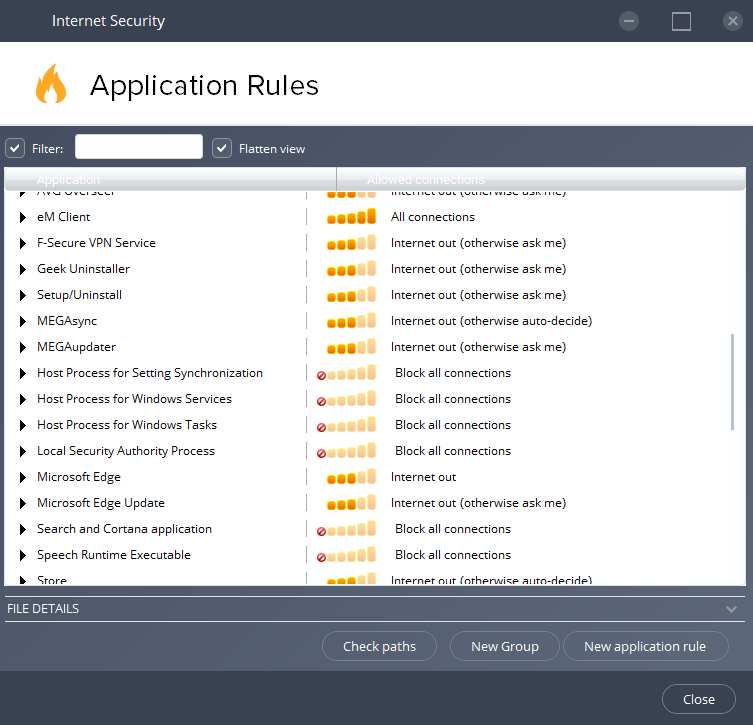Select the Microsoft Edge Update row name
The height and width of the screenshot is (725, 753).
point(101,503)
